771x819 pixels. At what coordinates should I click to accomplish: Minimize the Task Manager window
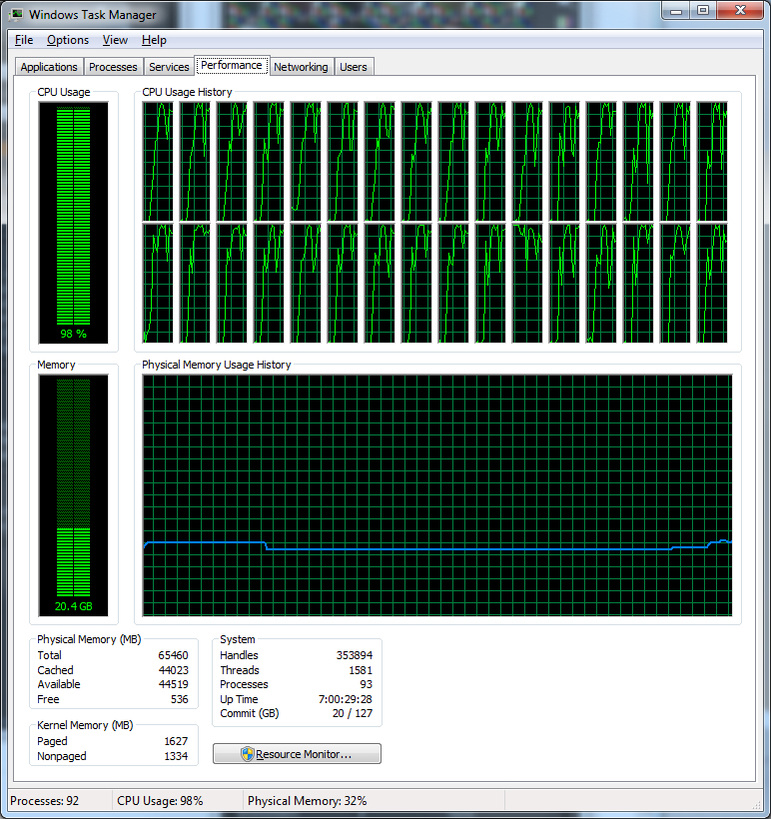[676, 10]
